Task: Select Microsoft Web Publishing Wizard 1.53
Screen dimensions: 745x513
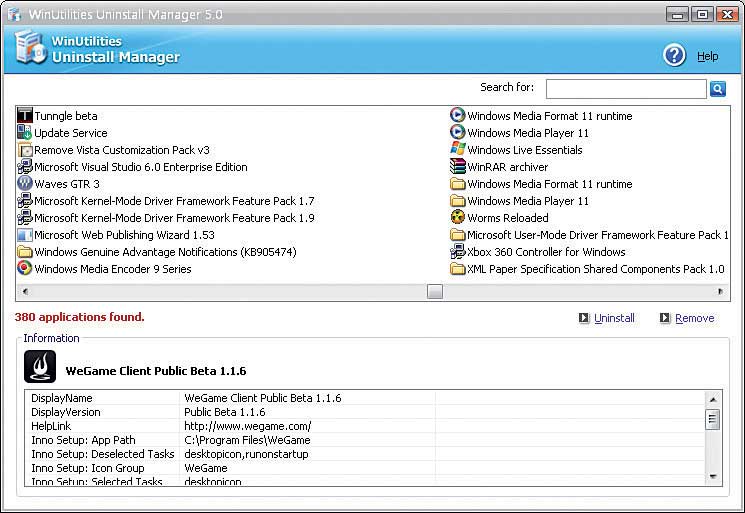Action: point(124,235)
